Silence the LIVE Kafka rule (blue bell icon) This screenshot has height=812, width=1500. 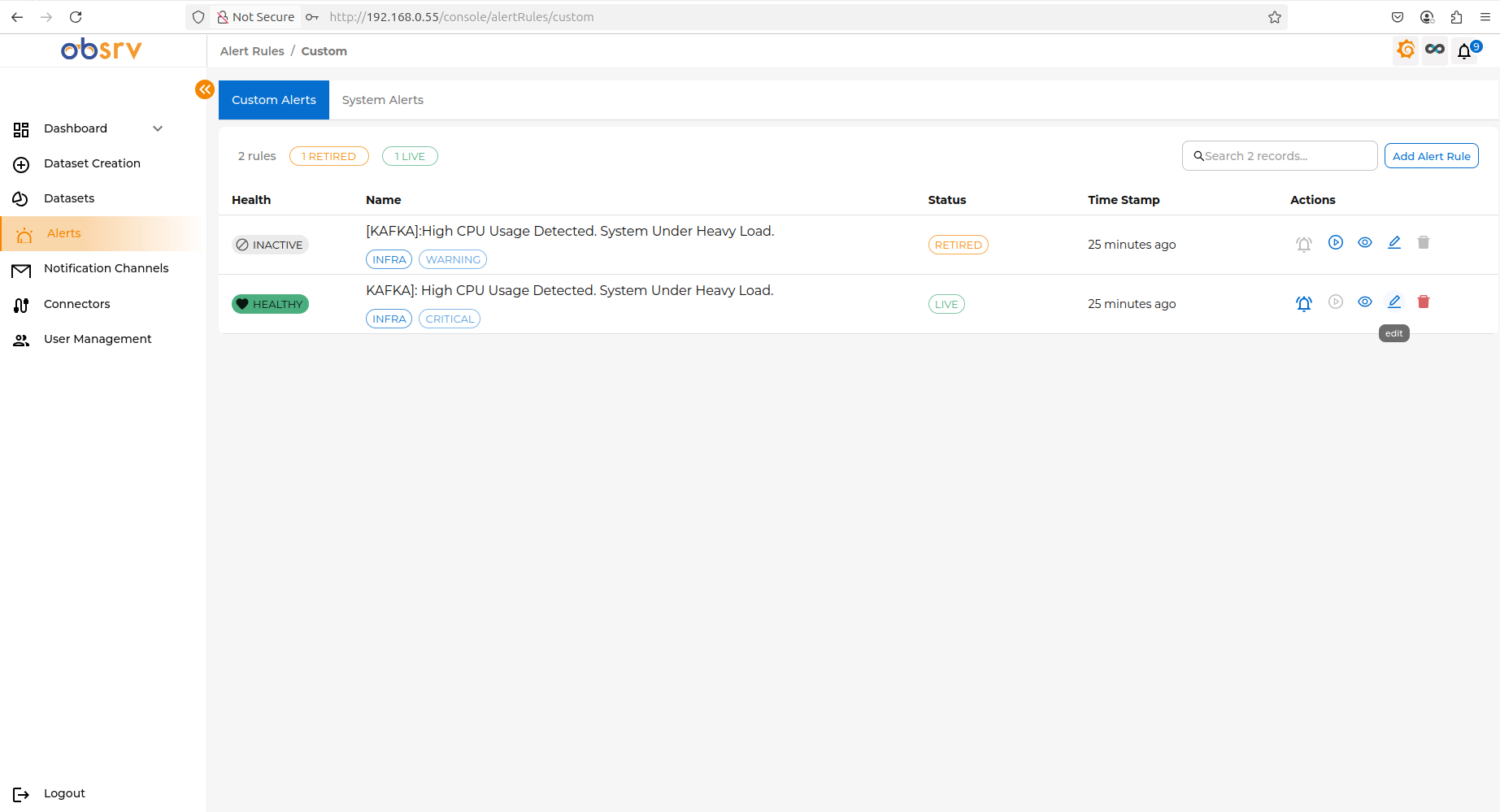[1304, 303]
